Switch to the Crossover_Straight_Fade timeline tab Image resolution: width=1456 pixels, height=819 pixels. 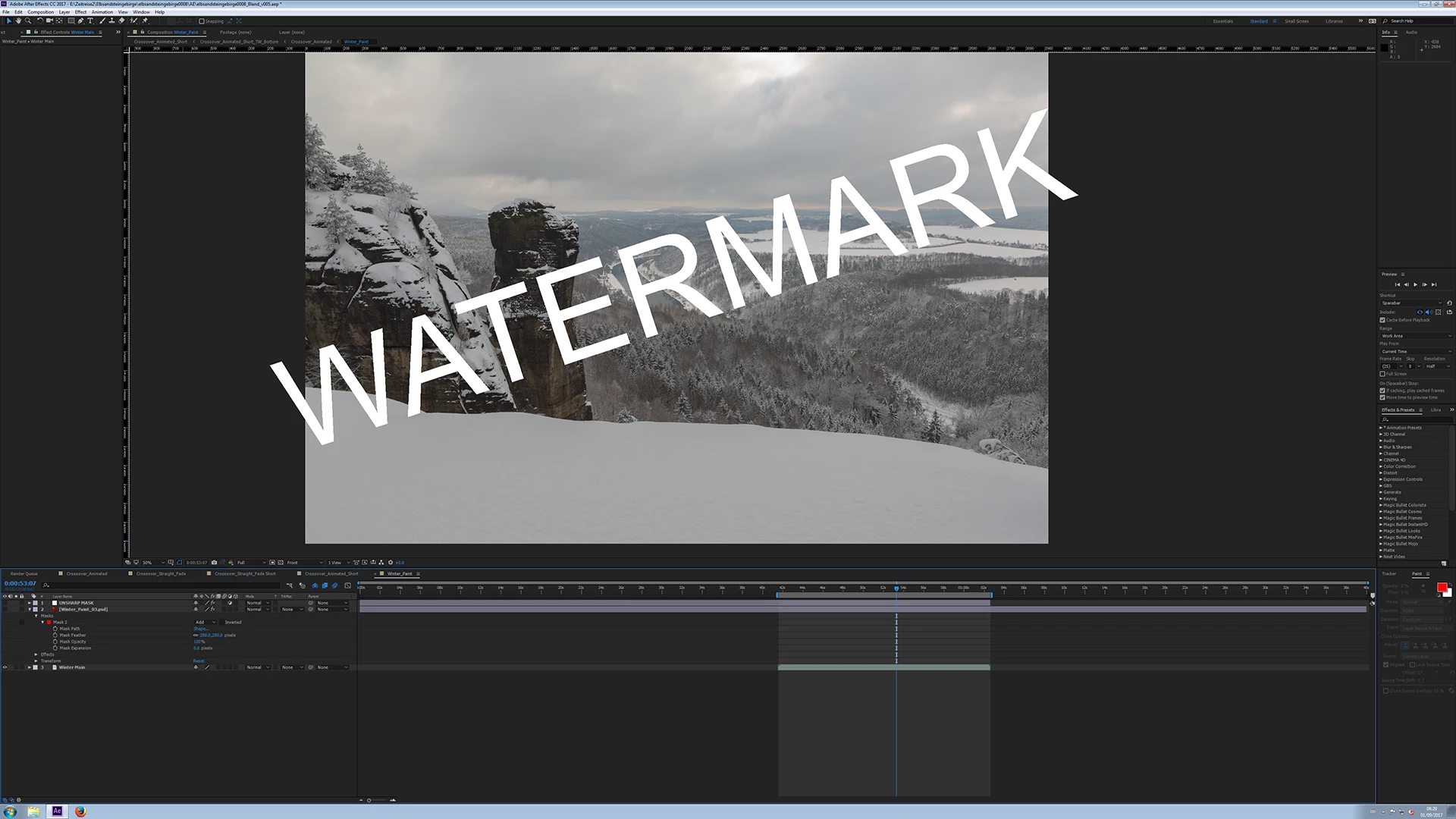point(161,573)
